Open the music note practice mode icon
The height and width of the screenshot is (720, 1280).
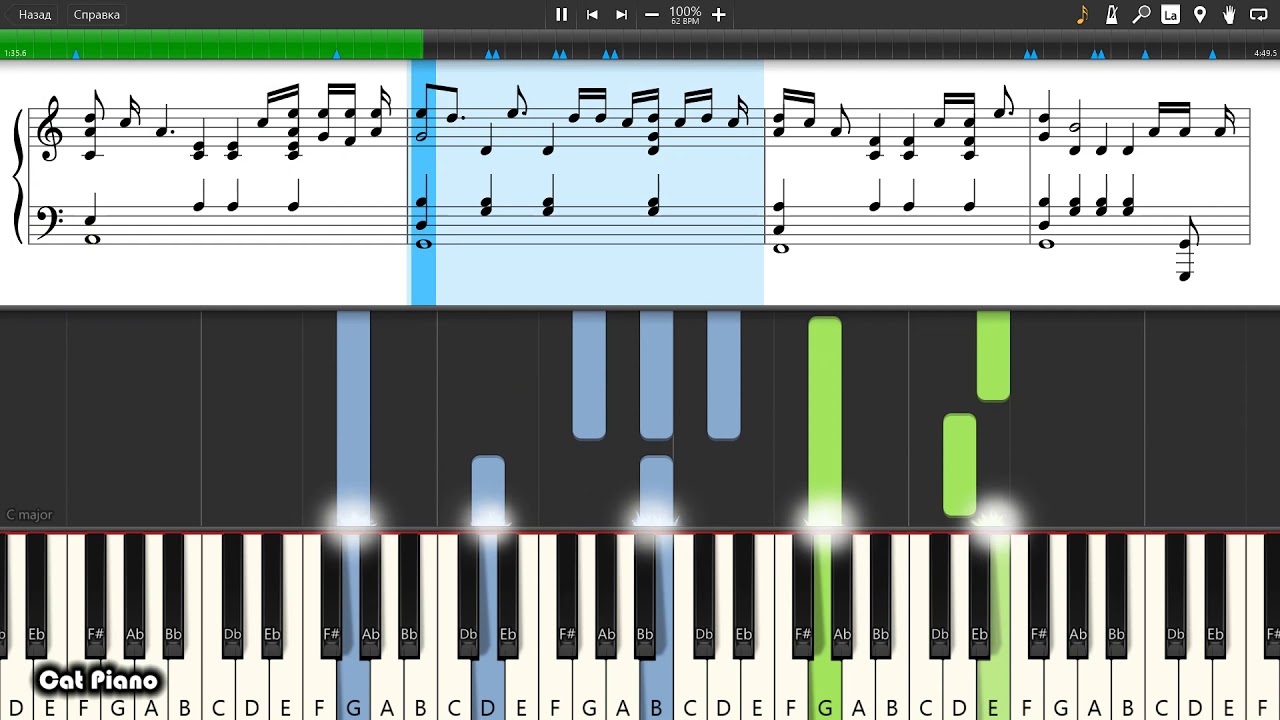[x=1082, y=14]
